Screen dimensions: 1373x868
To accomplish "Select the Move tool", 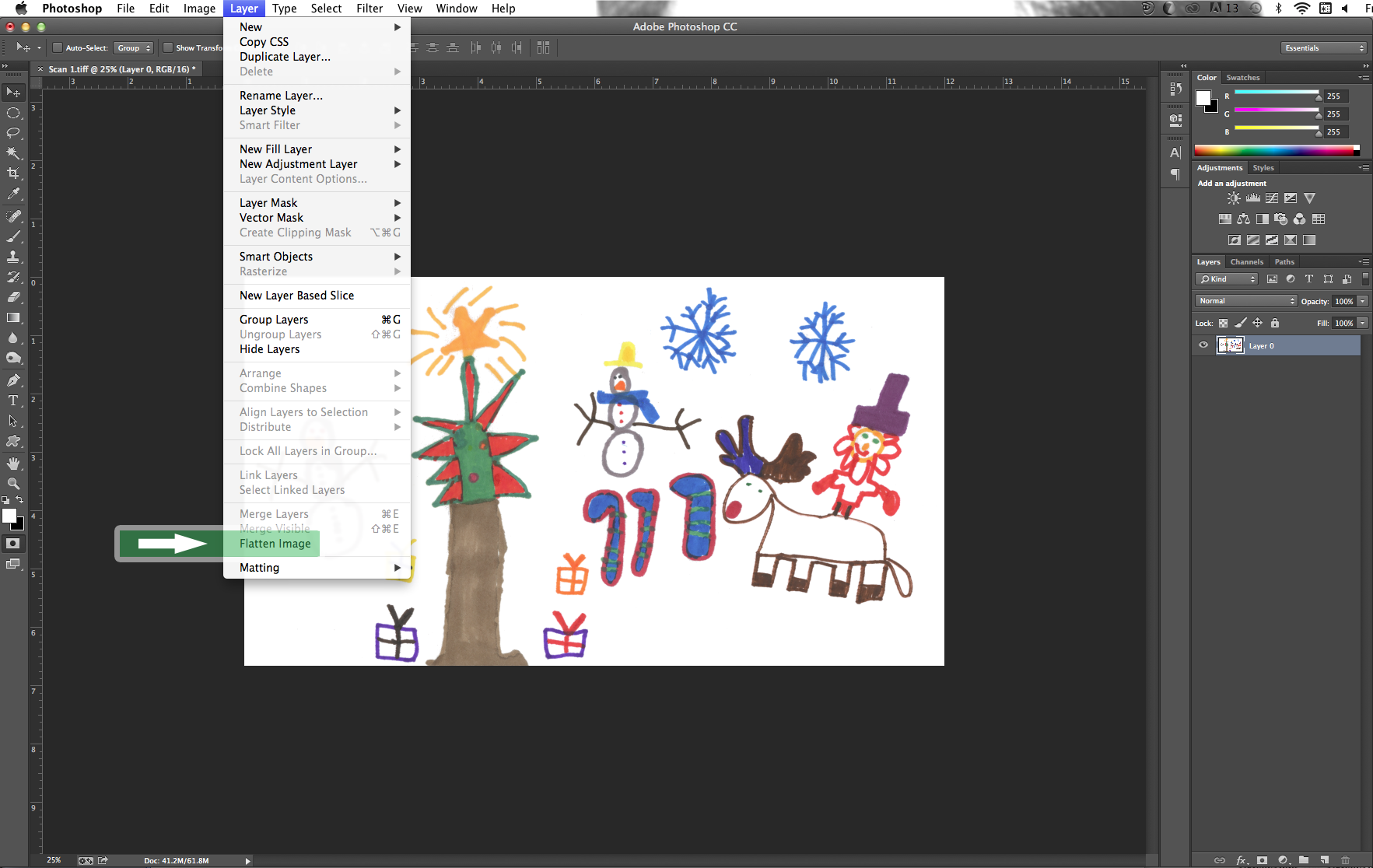I will (x=13, y=93).
